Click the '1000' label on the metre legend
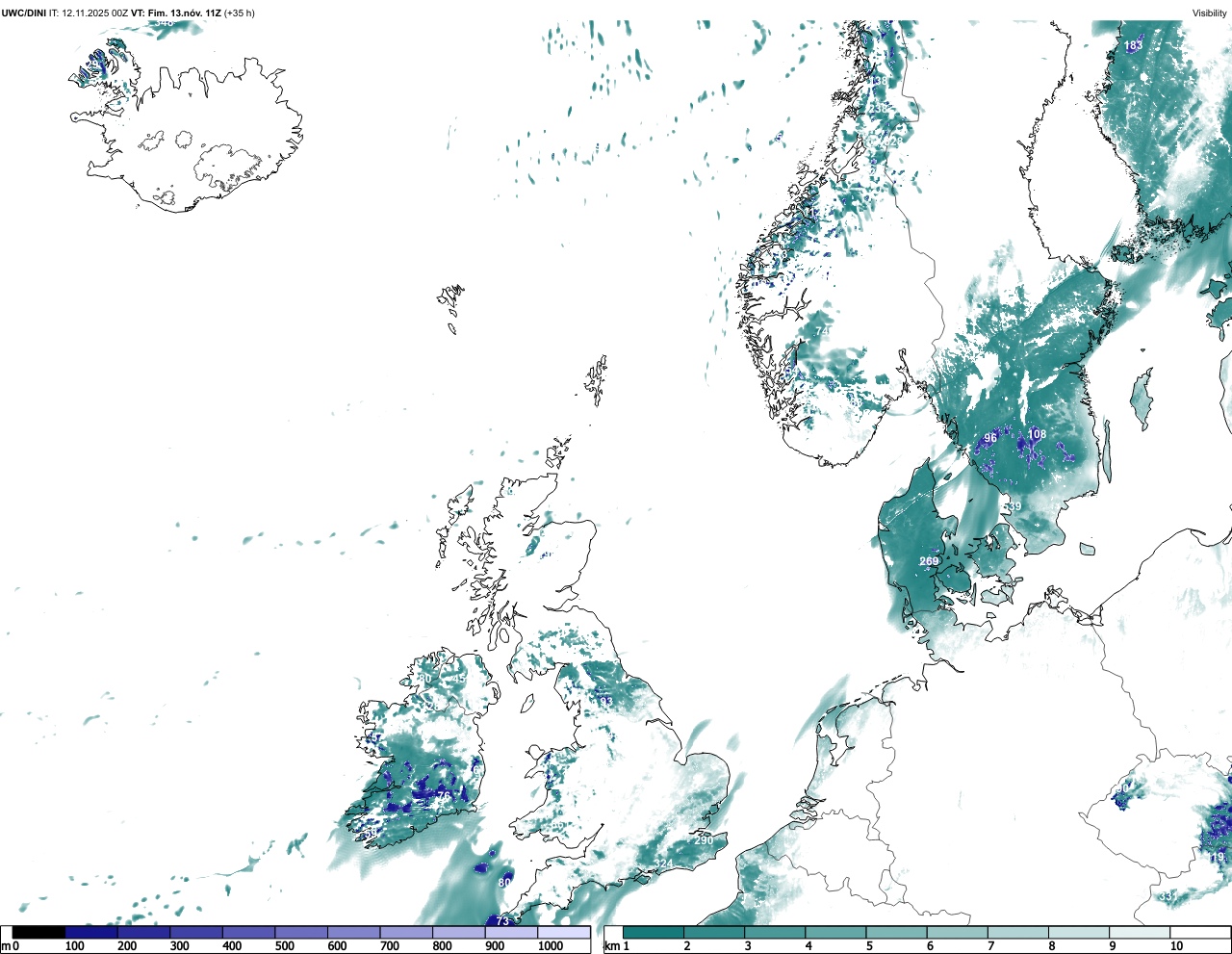The image size is (1232, 954). 551,946
